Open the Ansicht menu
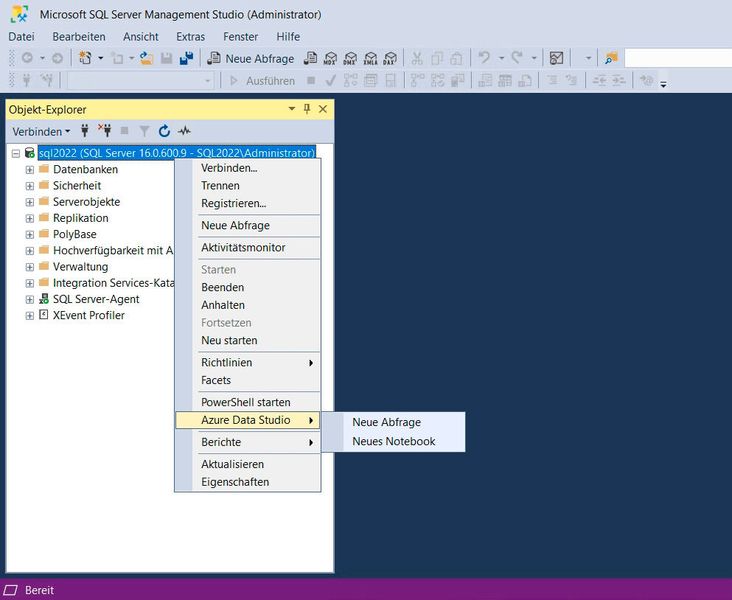 point(141,36)
